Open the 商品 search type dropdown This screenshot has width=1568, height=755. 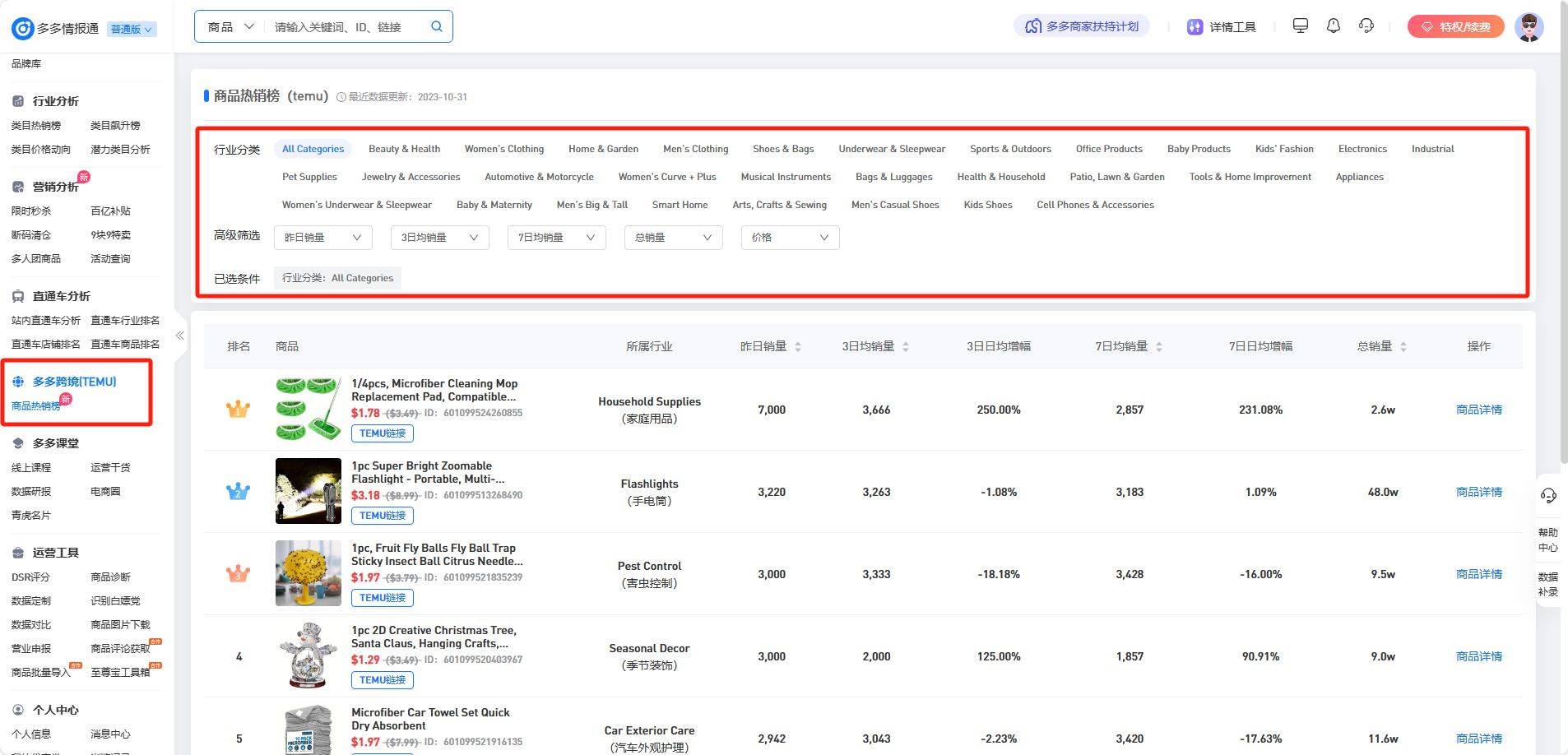(x=231, y=27)
